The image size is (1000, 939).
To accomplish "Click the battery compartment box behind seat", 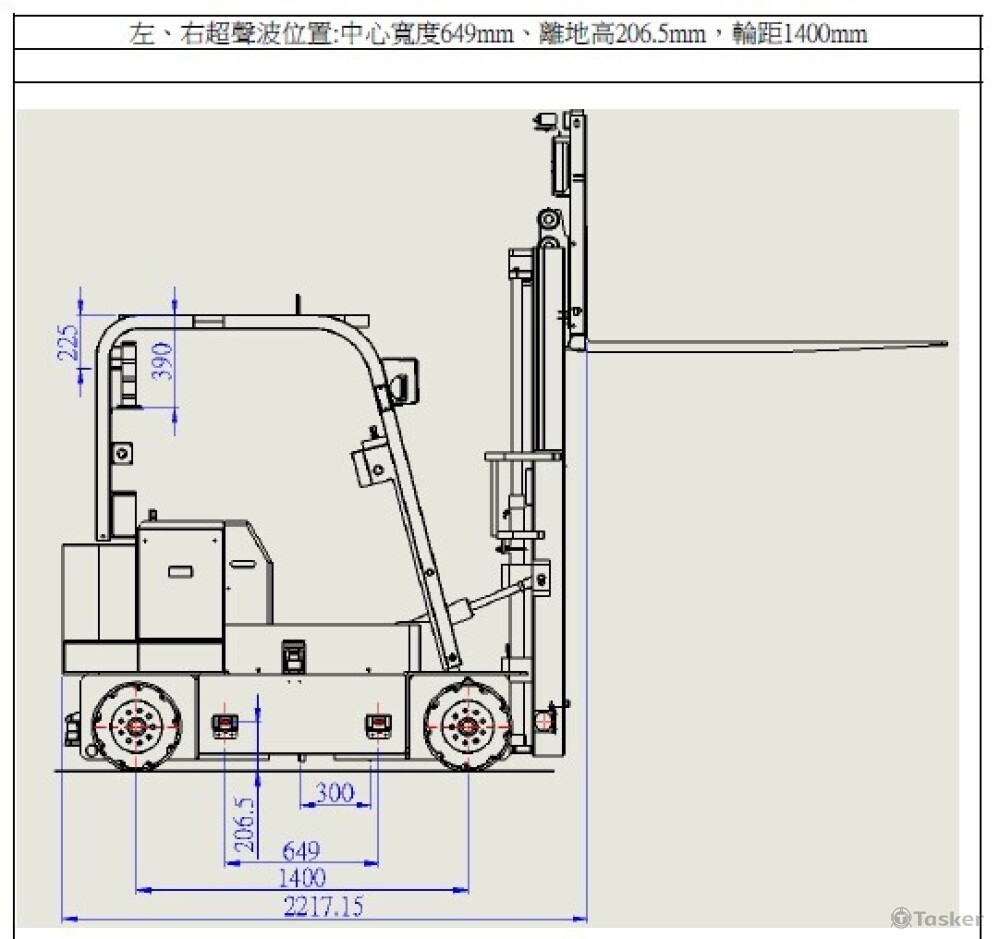I will point(180,580).
